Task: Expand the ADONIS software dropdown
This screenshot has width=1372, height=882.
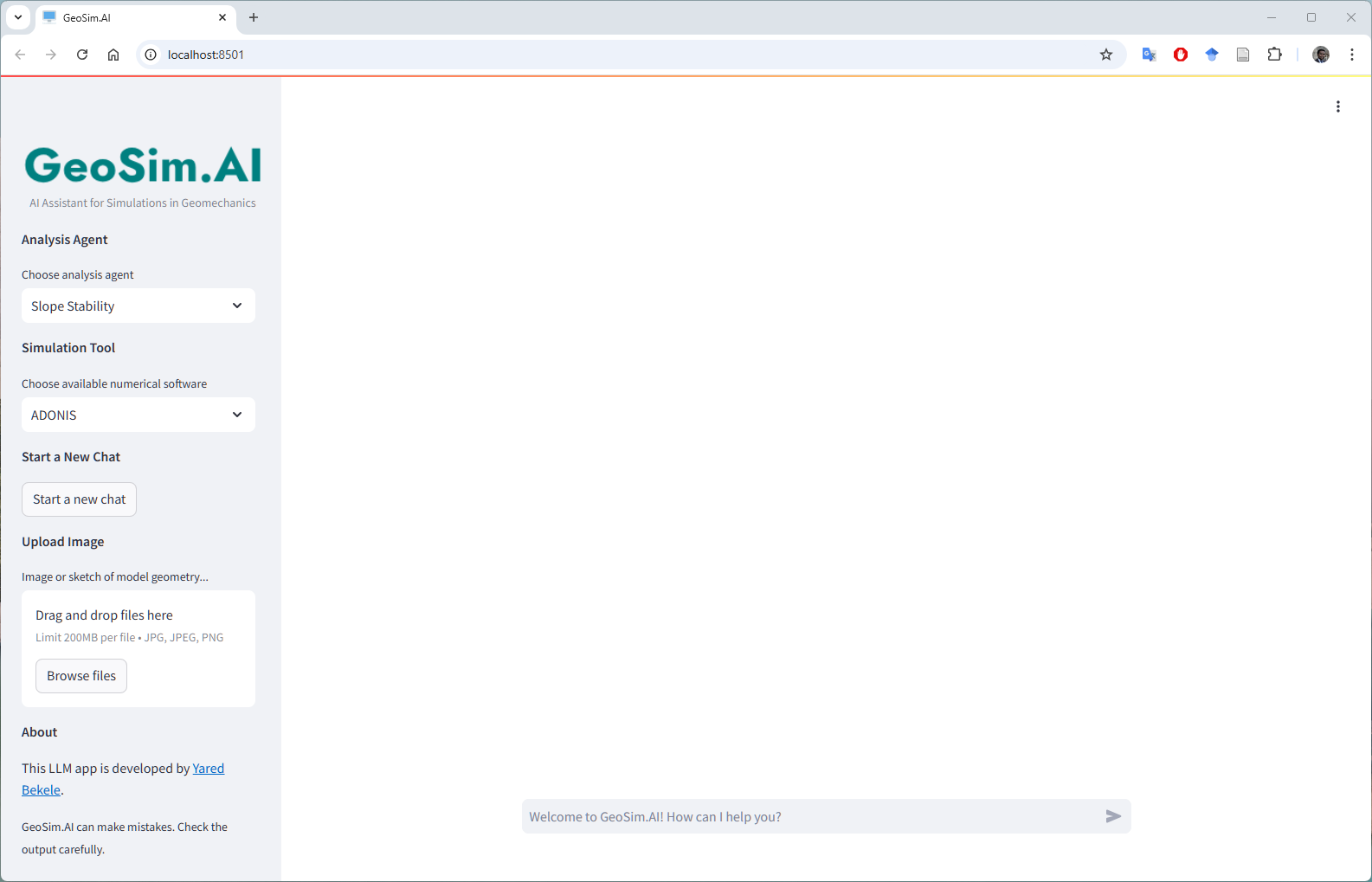Action: click(138, 415)
